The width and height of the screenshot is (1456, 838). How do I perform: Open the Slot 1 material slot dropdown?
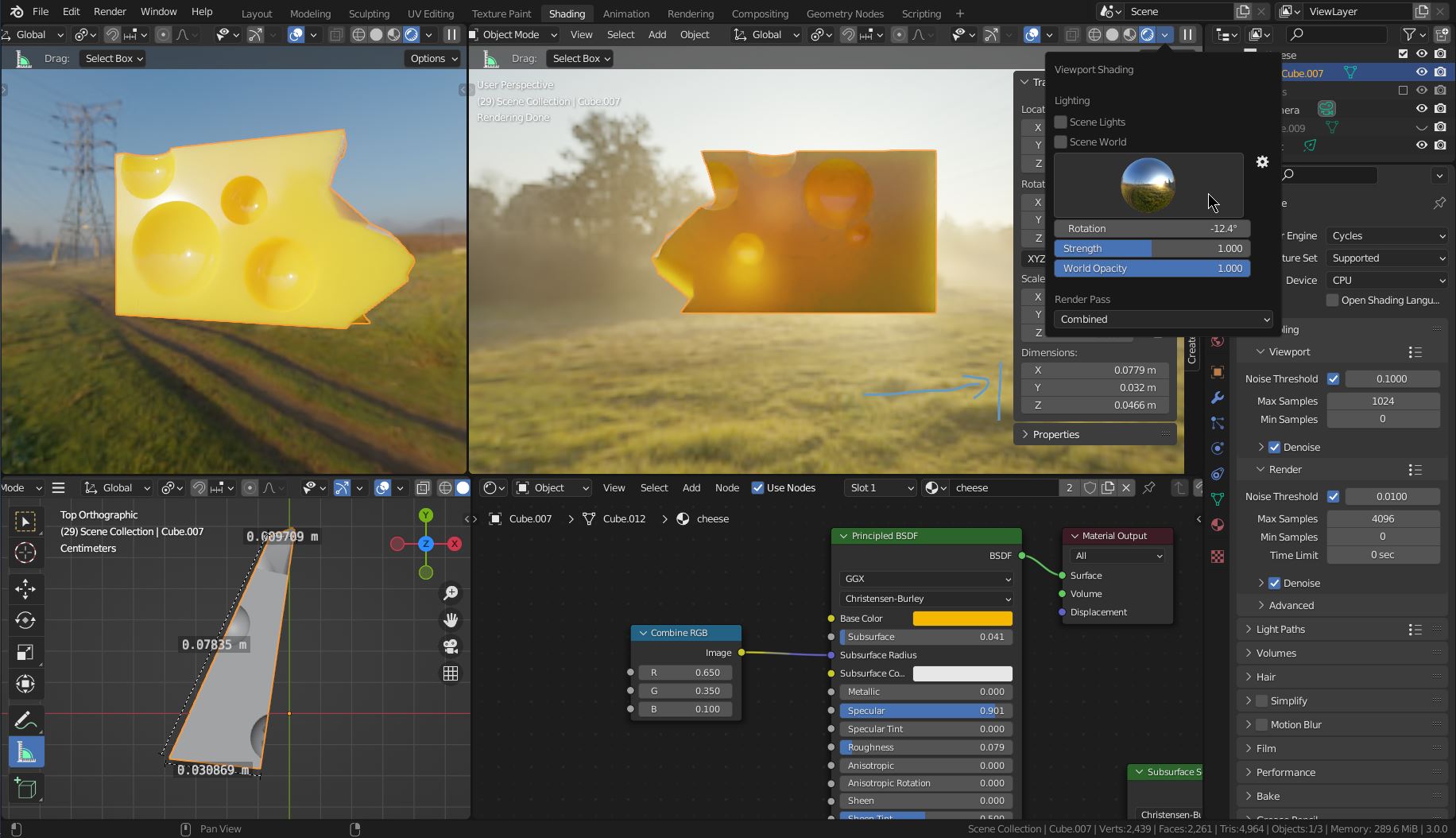pyautogui.click(x=881, y=488)
